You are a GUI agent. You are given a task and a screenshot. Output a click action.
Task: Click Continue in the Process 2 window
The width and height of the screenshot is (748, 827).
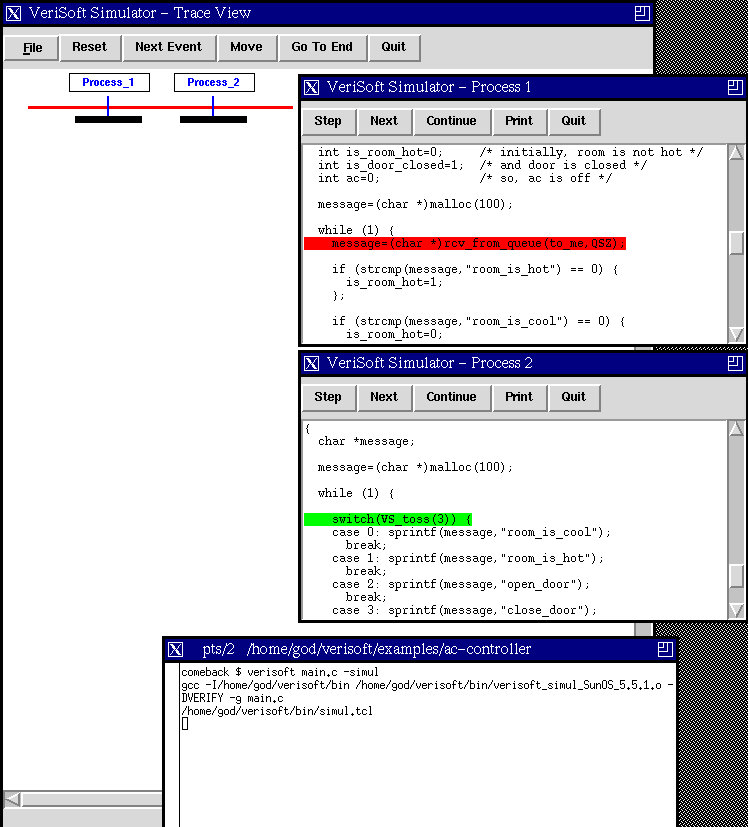coord(452,397)
